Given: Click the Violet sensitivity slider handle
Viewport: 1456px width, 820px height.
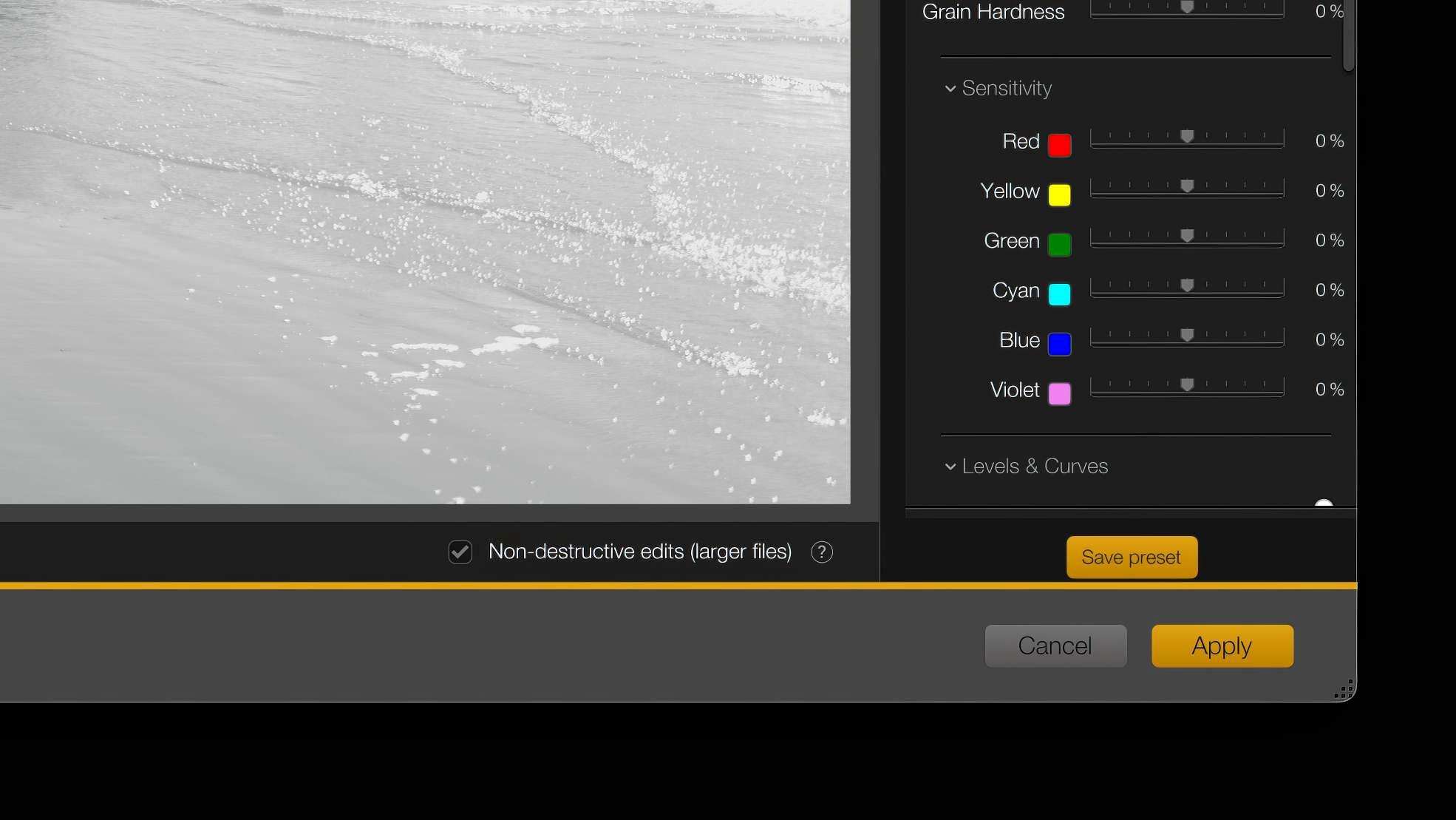Looking at the screenshot, I should coord(1188,384).
